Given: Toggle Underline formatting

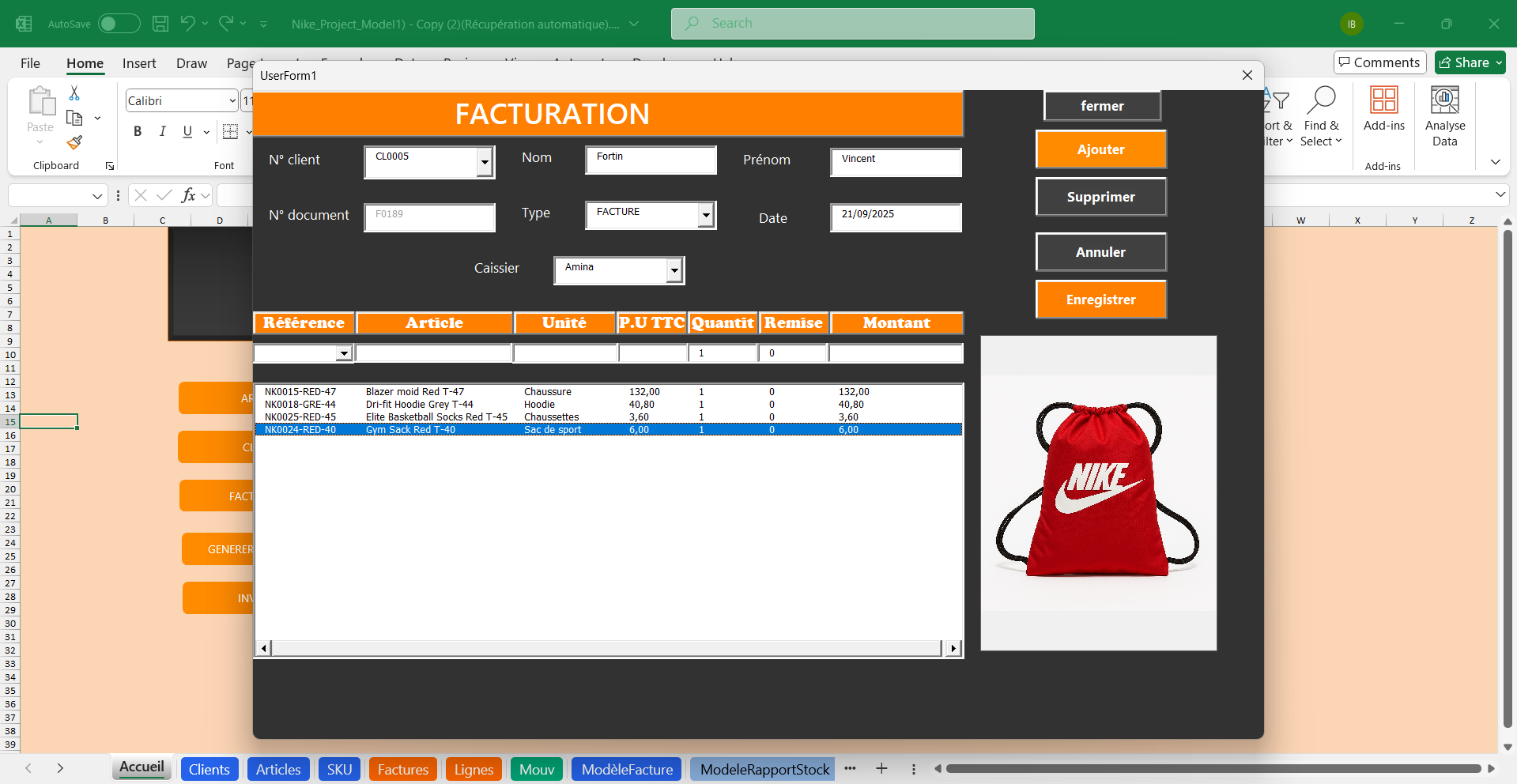Looking at the screenshot, I should 187,131.
